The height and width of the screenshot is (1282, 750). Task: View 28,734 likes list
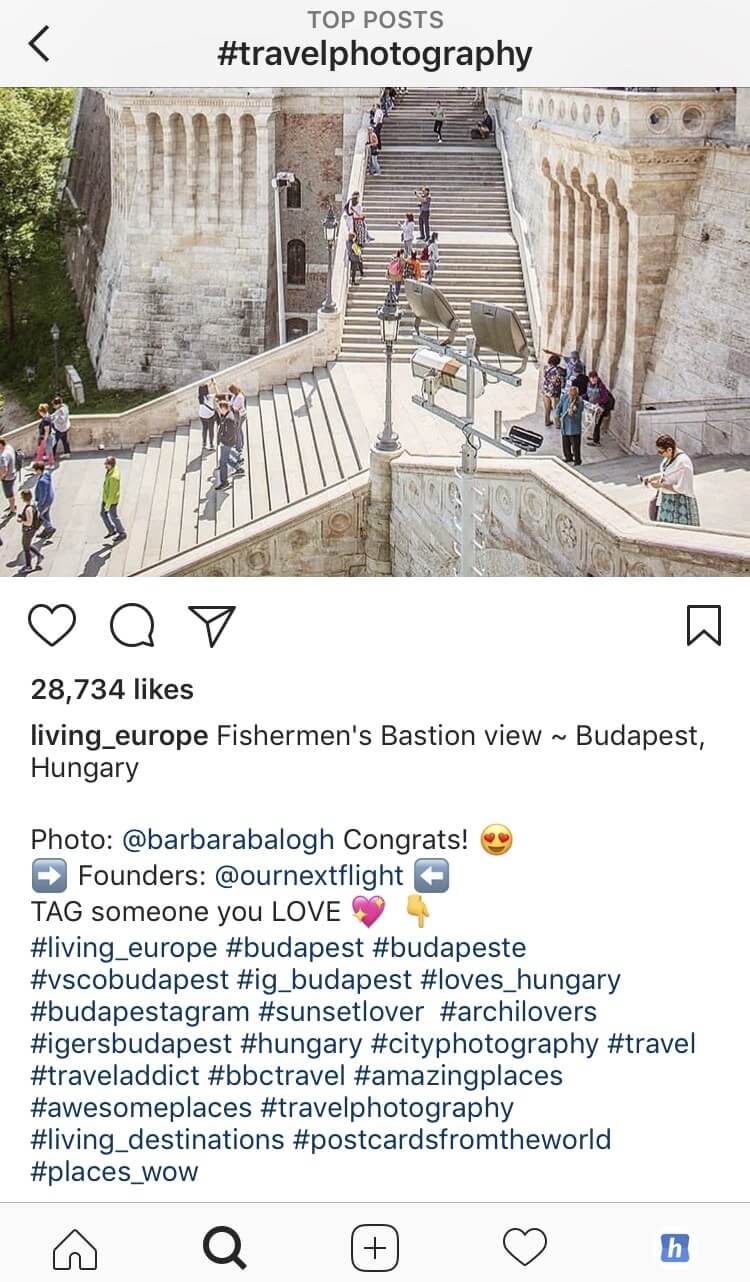point(112,689)
